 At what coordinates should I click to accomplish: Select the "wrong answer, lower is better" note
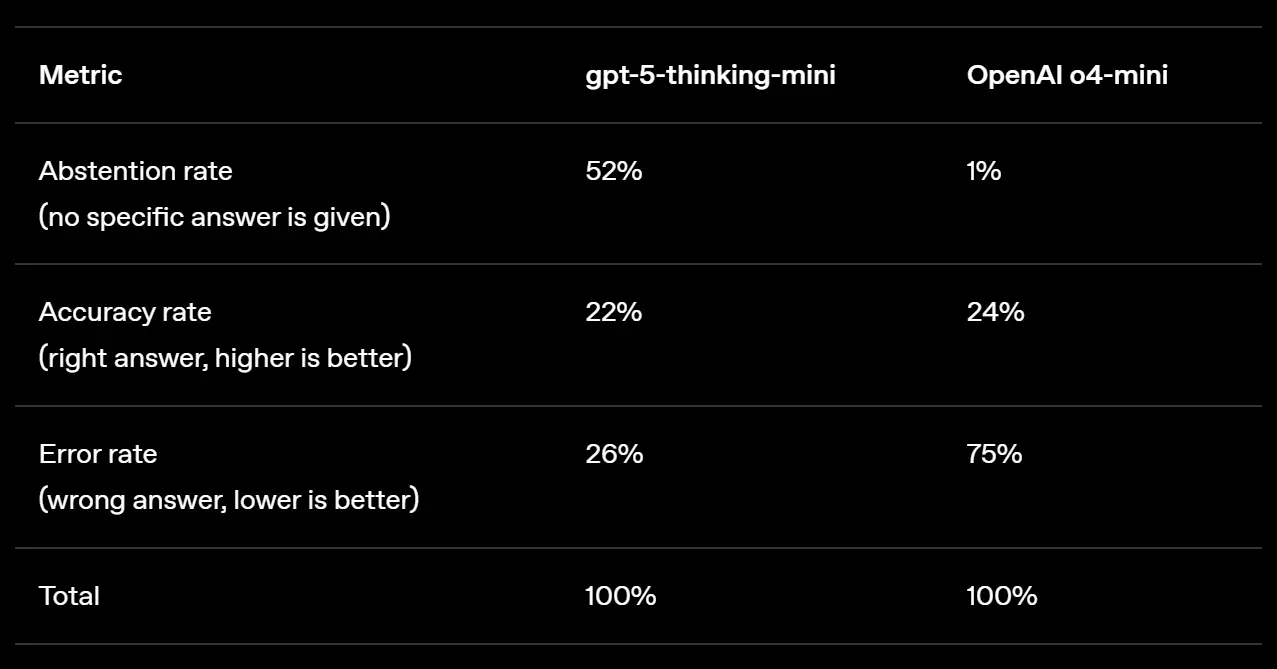click(229, 499)
